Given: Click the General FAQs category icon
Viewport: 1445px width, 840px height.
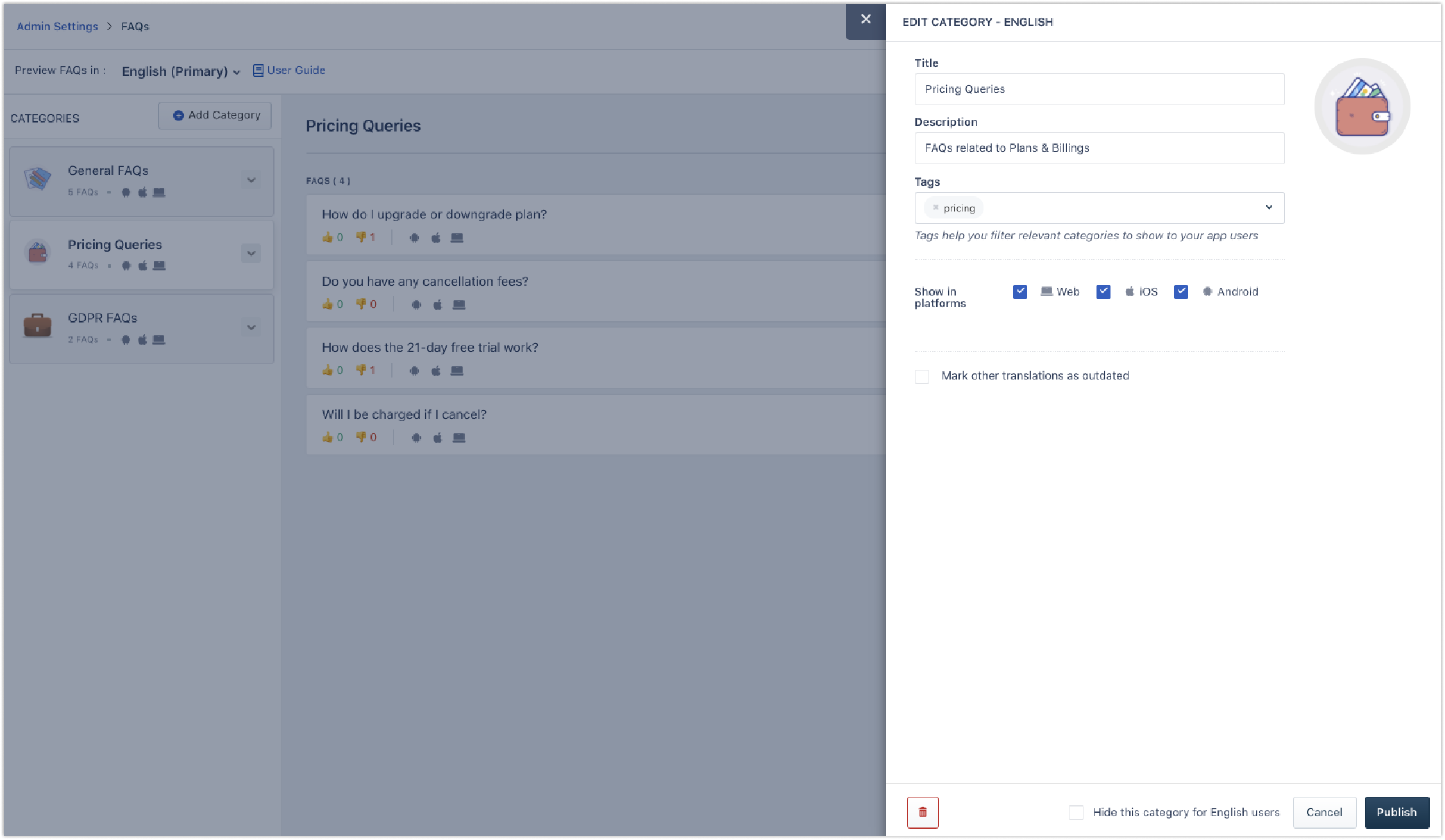Looking at the screenshot, I should pos(38,179).
